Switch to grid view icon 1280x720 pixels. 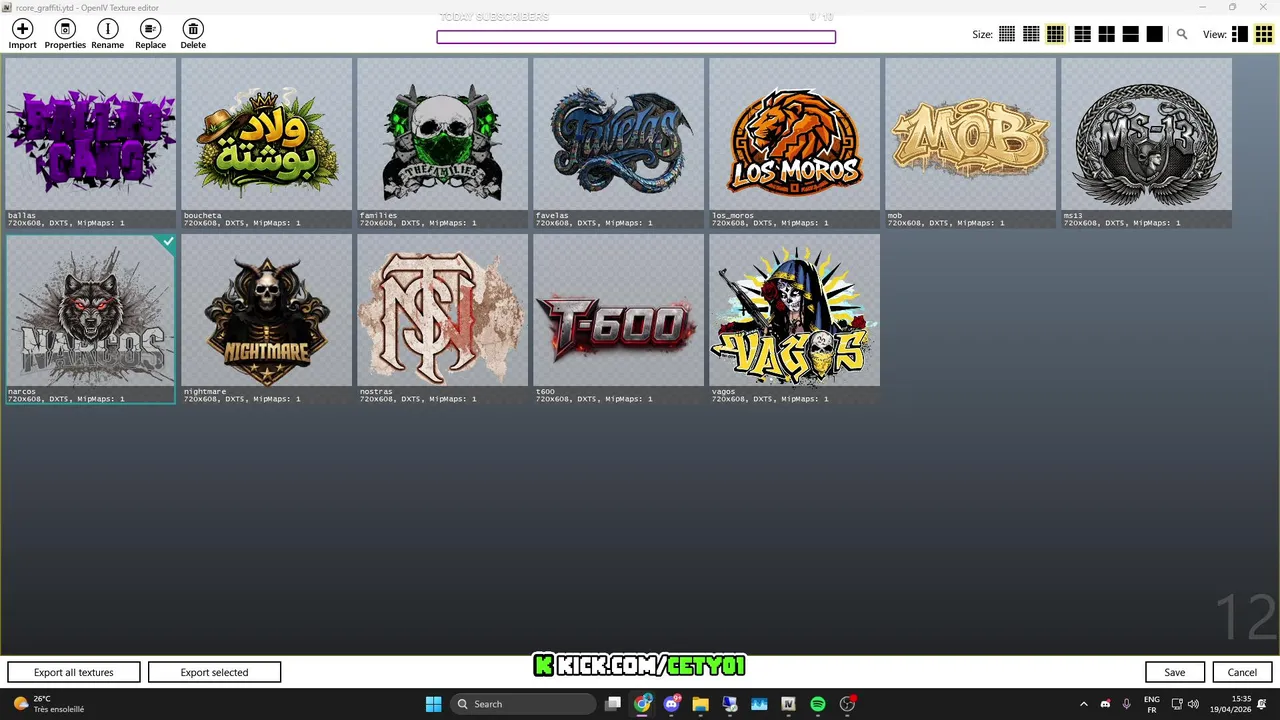1264,34
